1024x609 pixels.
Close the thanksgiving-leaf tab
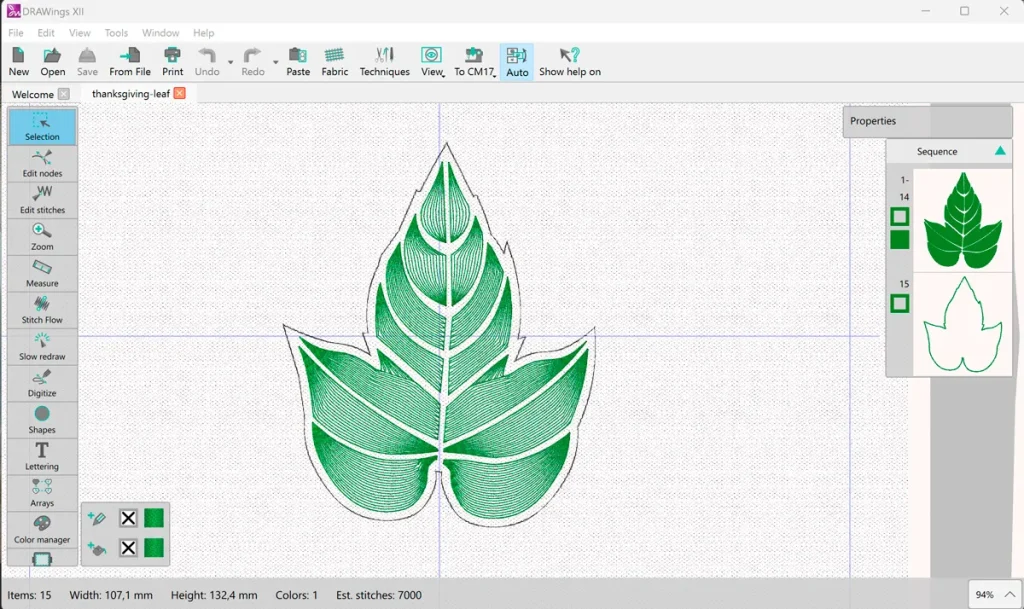(180, 93)
